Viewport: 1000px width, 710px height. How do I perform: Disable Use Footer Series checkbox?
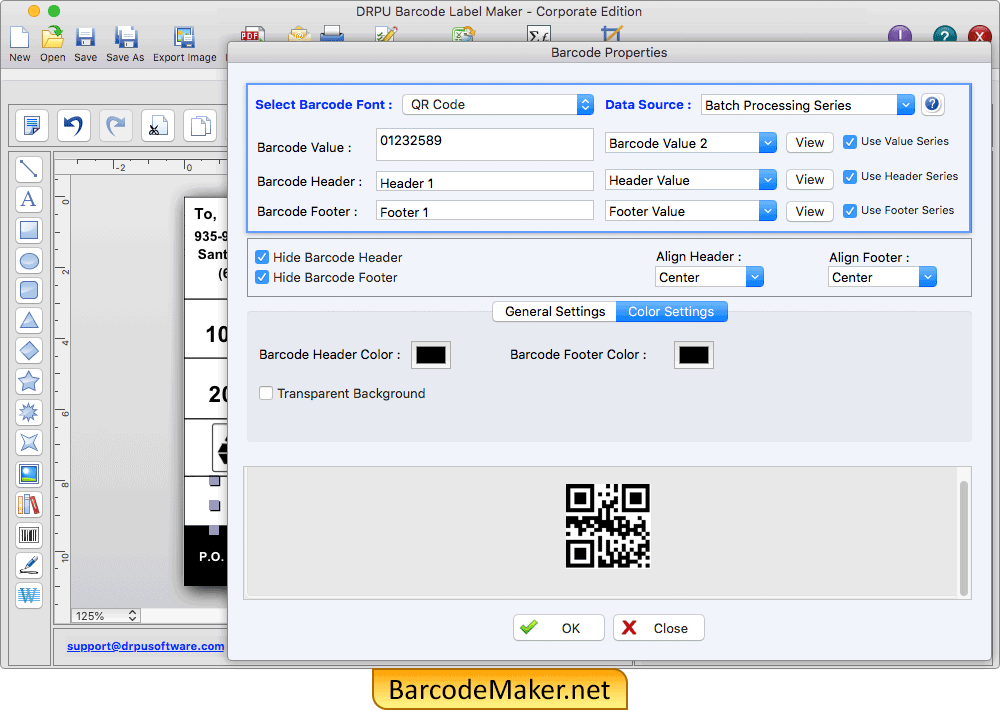tap(849, 211)
